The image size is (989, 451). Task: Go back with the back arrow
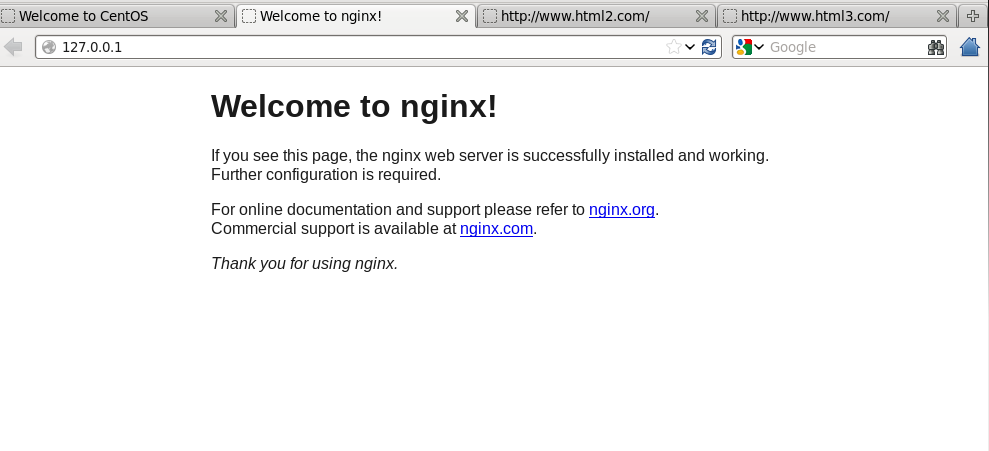click(13, 47)
